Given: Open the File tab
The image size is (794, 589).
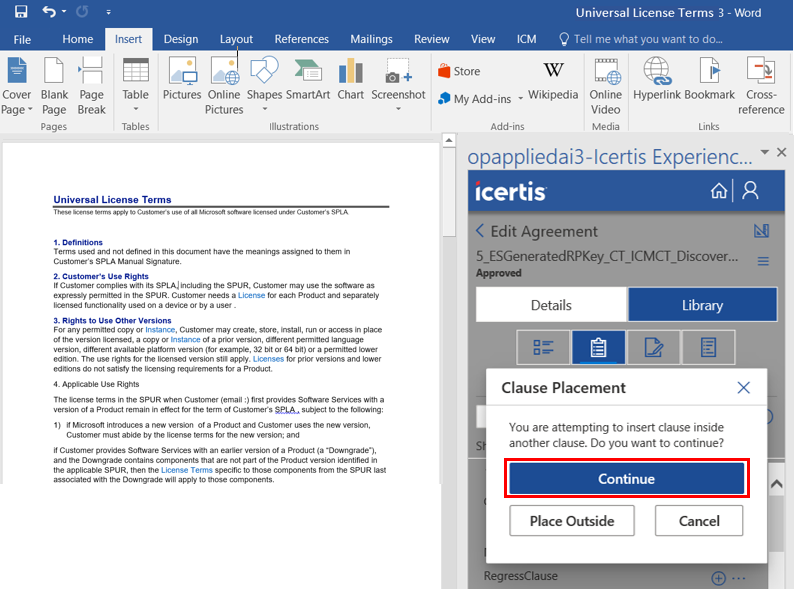Looking at the screenshot, I should click(22, 40).
